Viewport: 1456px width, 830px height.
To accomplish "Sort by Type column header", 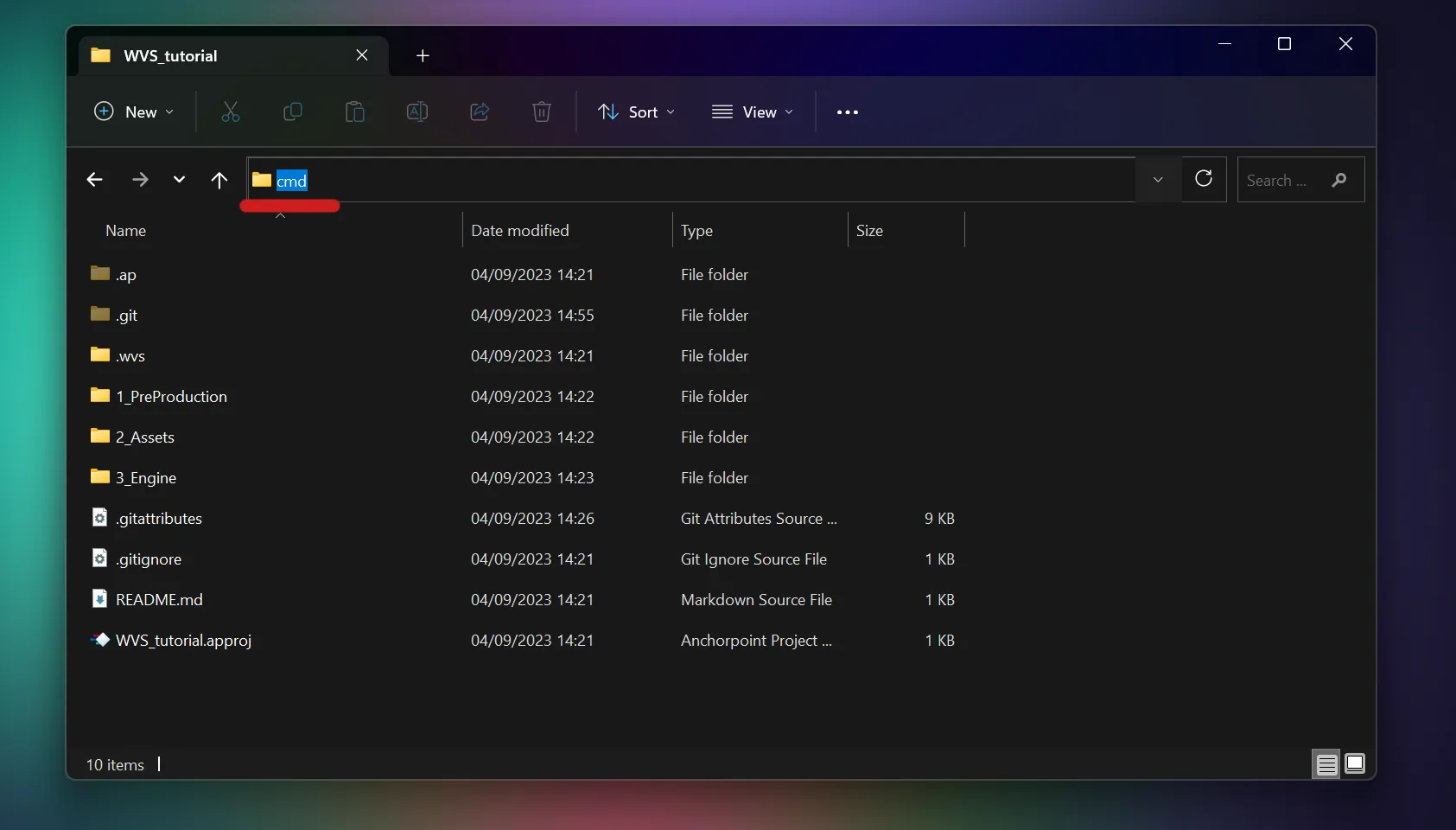I will 696,231.
